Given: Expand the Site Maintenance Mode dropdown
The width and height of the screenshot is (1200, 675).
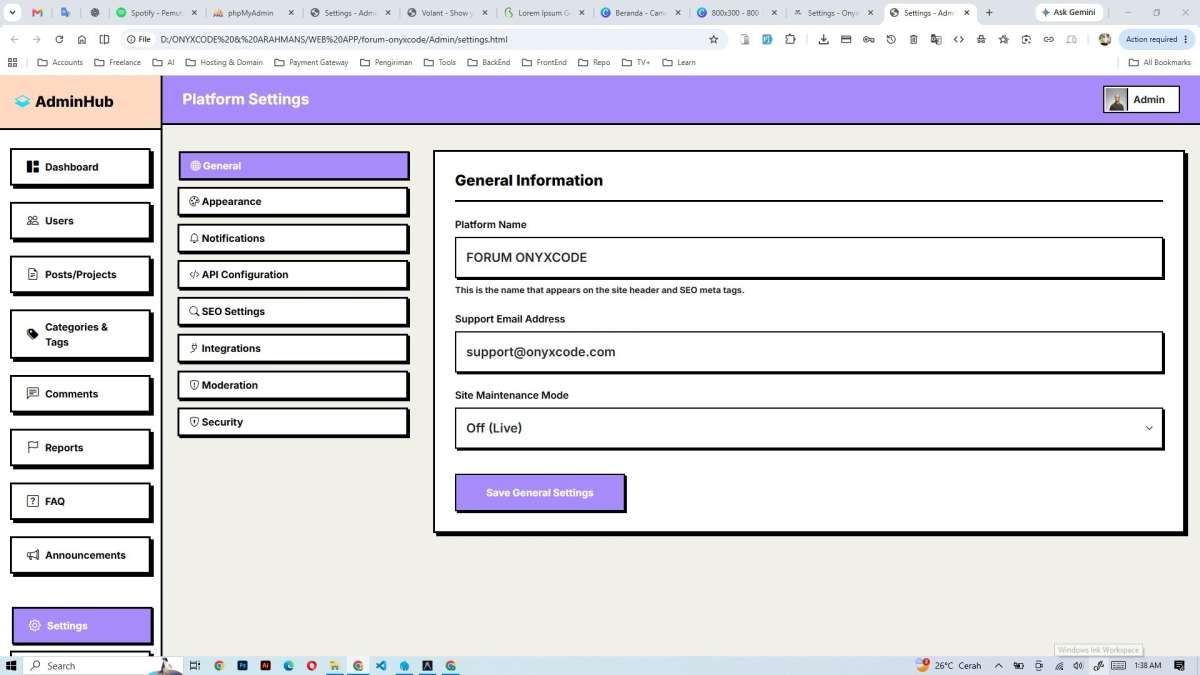Looking at the screenshot, I should 809,428.
